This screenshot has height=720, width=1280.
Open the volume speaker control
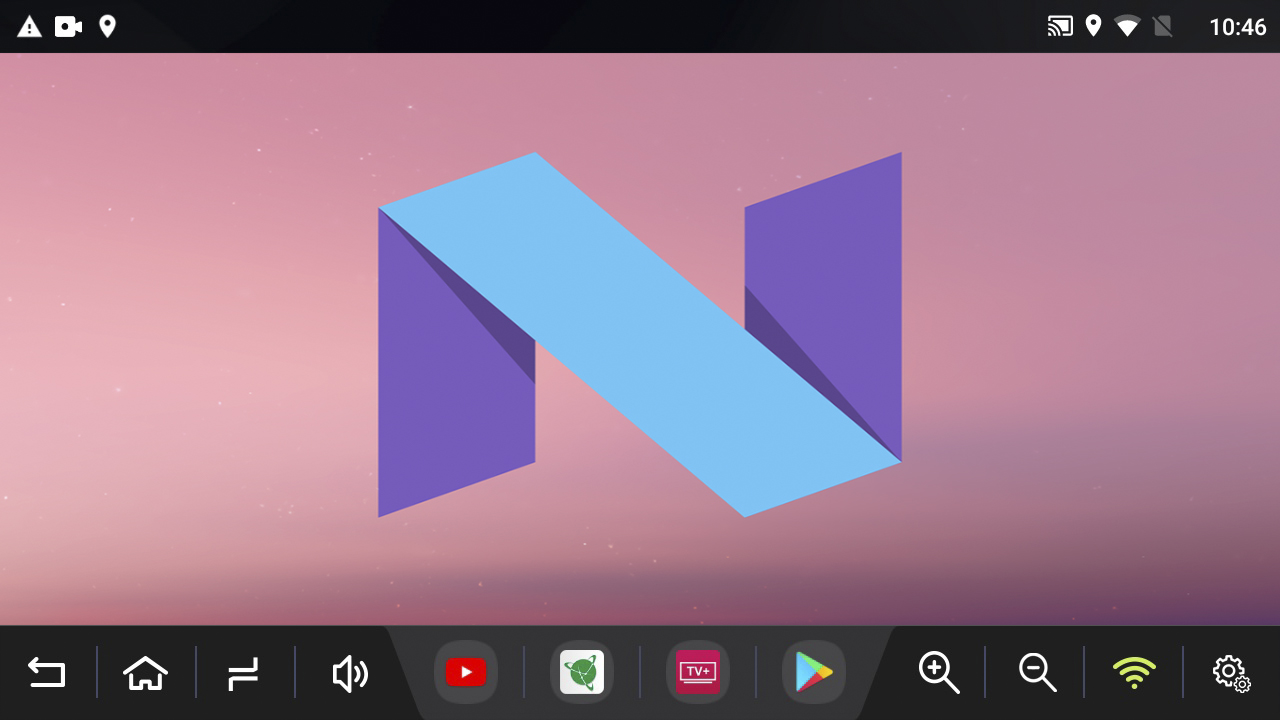coord(349,674)
